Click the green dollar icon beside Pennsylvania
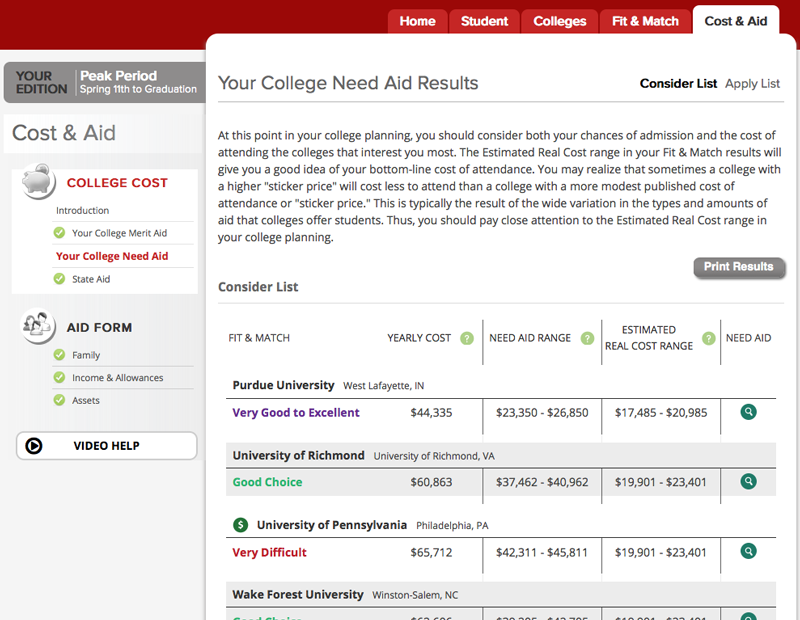Image resolution: width=800 pixels, height=620 pixels. [x=240, y=525]
